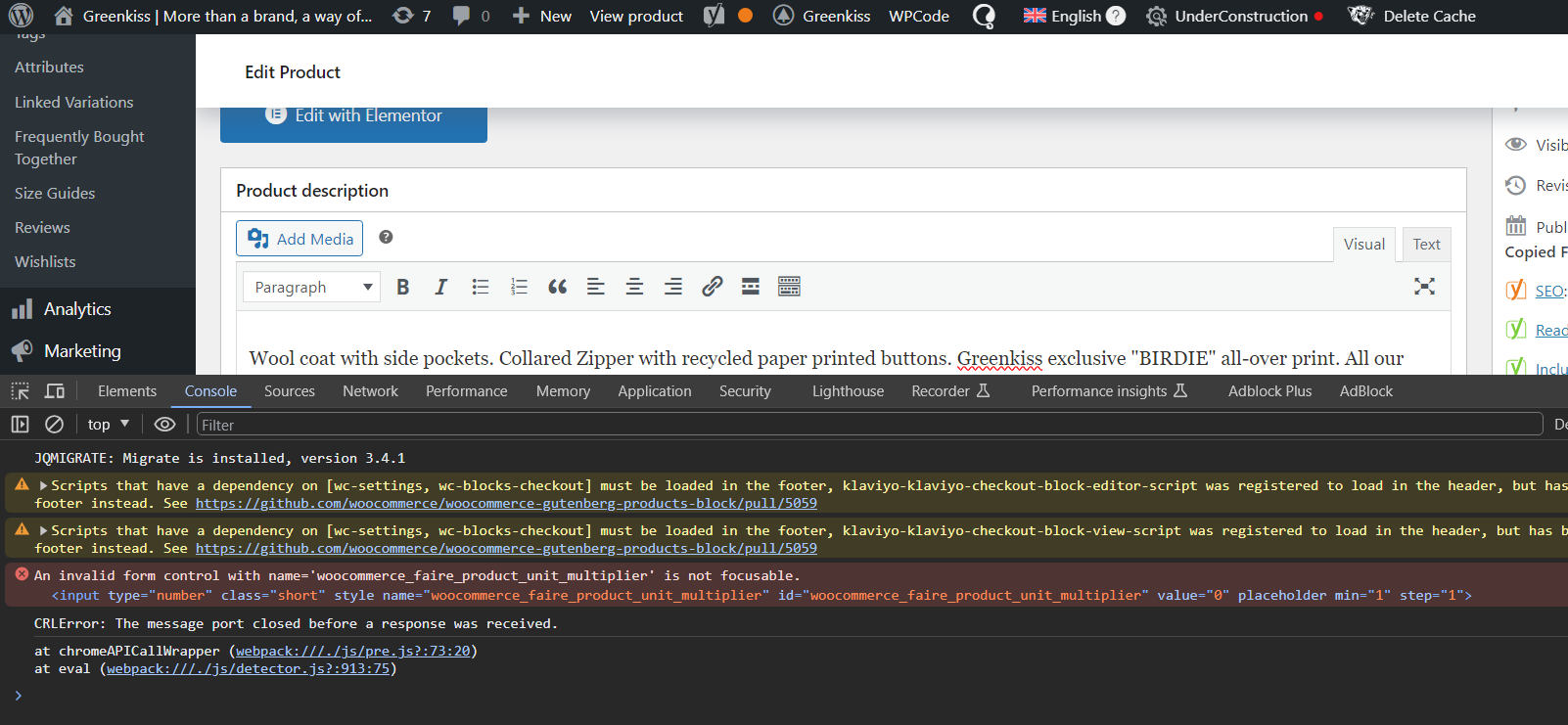Screen dimensions: 1568x725
Task: Open Frequently Bought Together
Action: pos(79,148)
